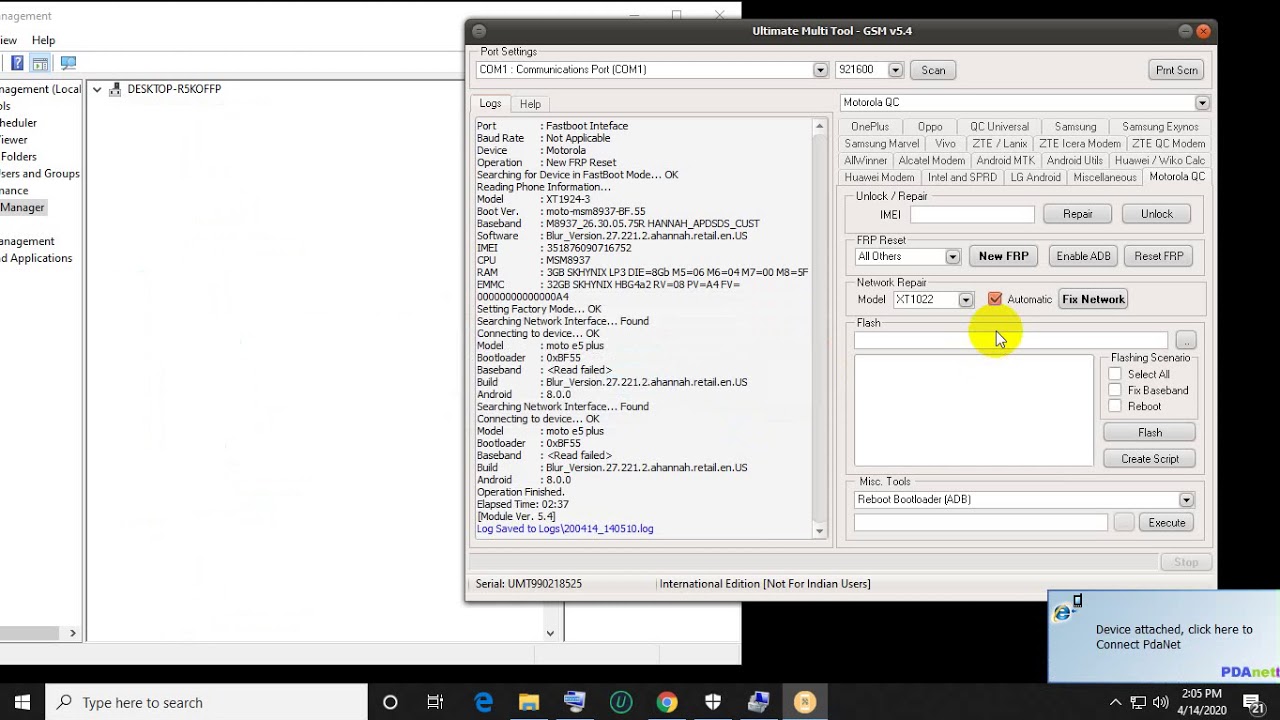This screenshot has height=720, width=1280.
Task: Open the green U app on taskbar
Action: click(x=621, y=702)
